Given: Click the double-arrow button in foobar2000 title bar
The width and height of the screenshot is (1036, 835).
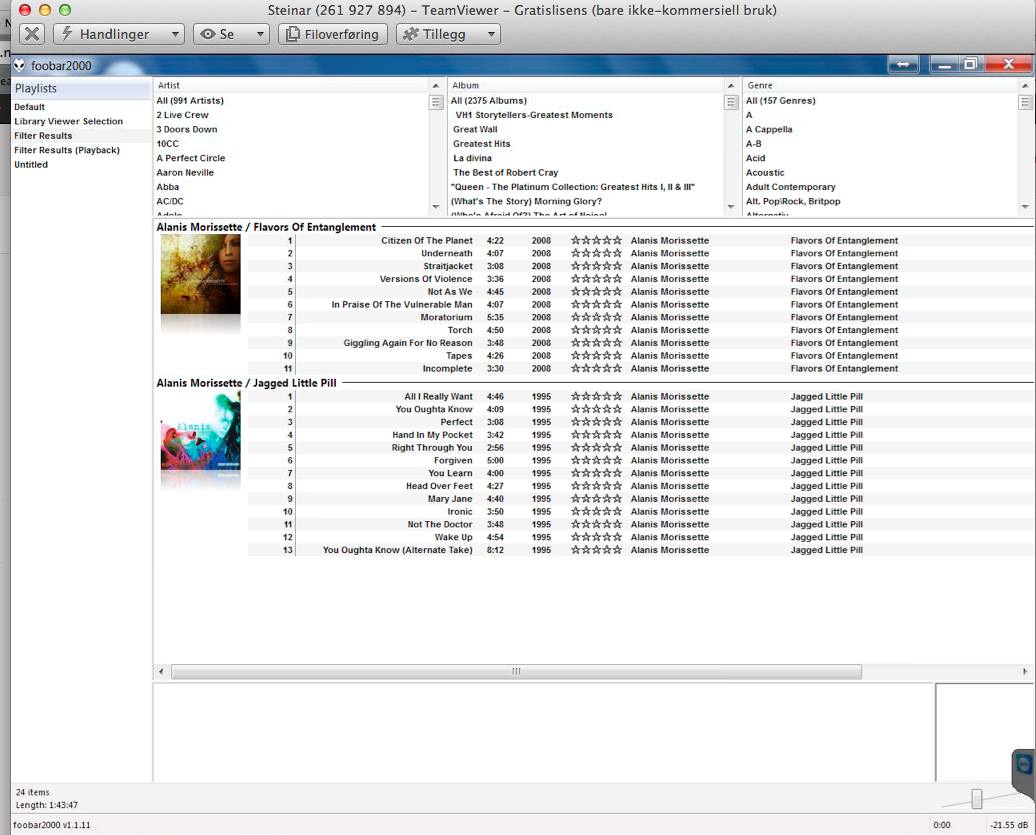Looking at the screenshot, I should tap(903, 64).
